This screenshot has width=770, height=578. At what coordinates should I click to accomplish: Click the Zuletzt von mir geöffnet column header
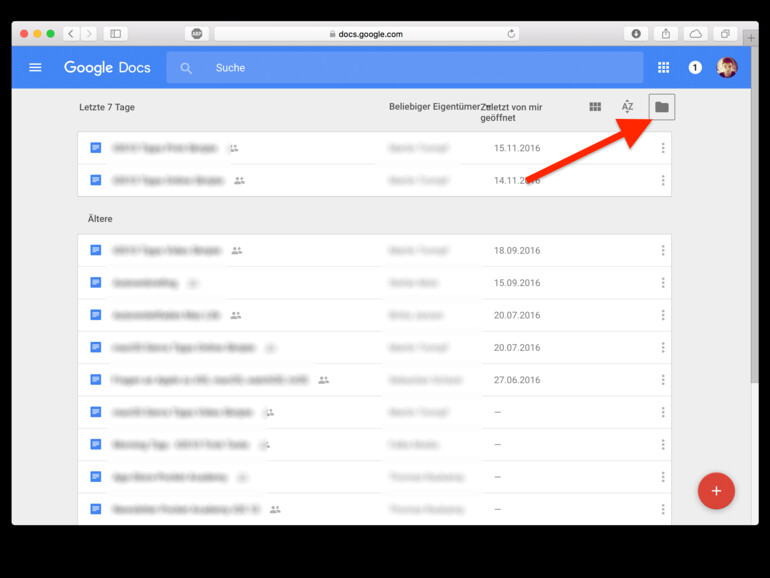[x=511, y=112]
